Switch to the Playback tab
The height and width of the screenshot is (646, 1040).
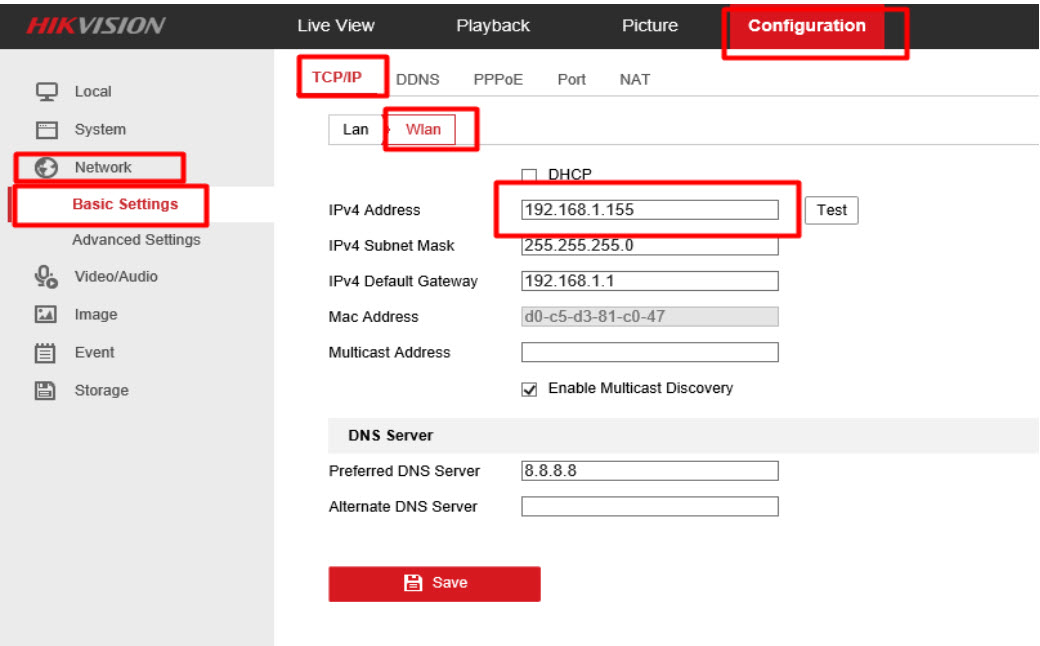pyautogui.click(x=493, y=26)
